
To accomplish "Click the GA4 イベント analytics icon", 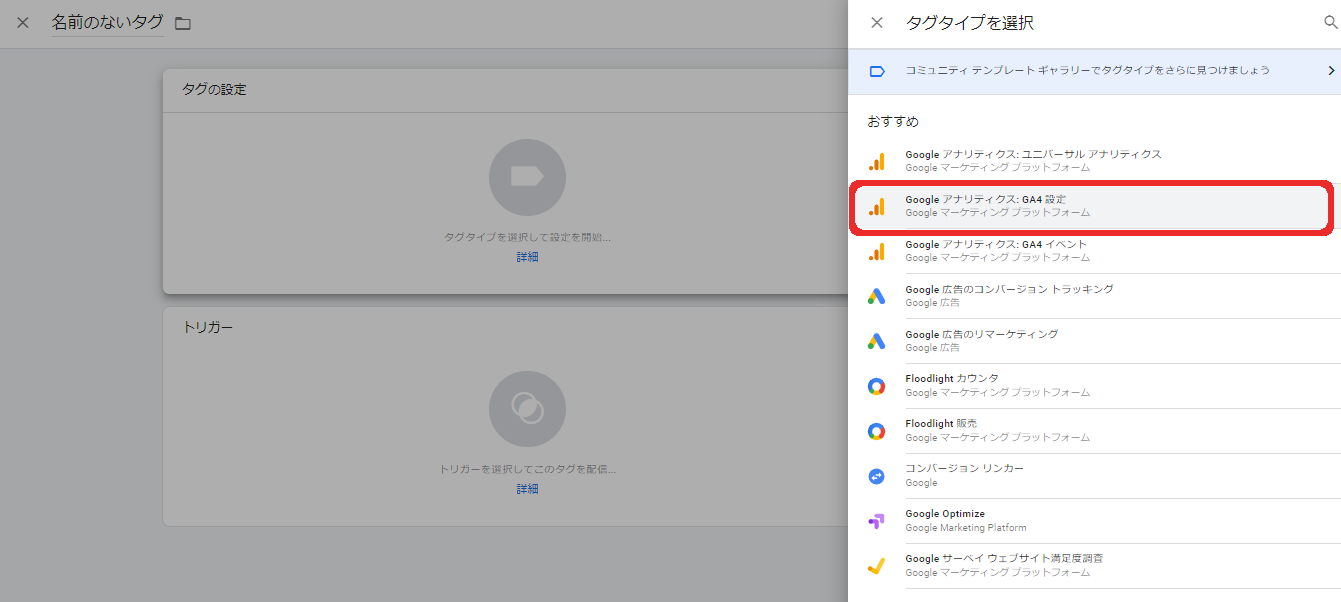I will (x=876, y=251).
